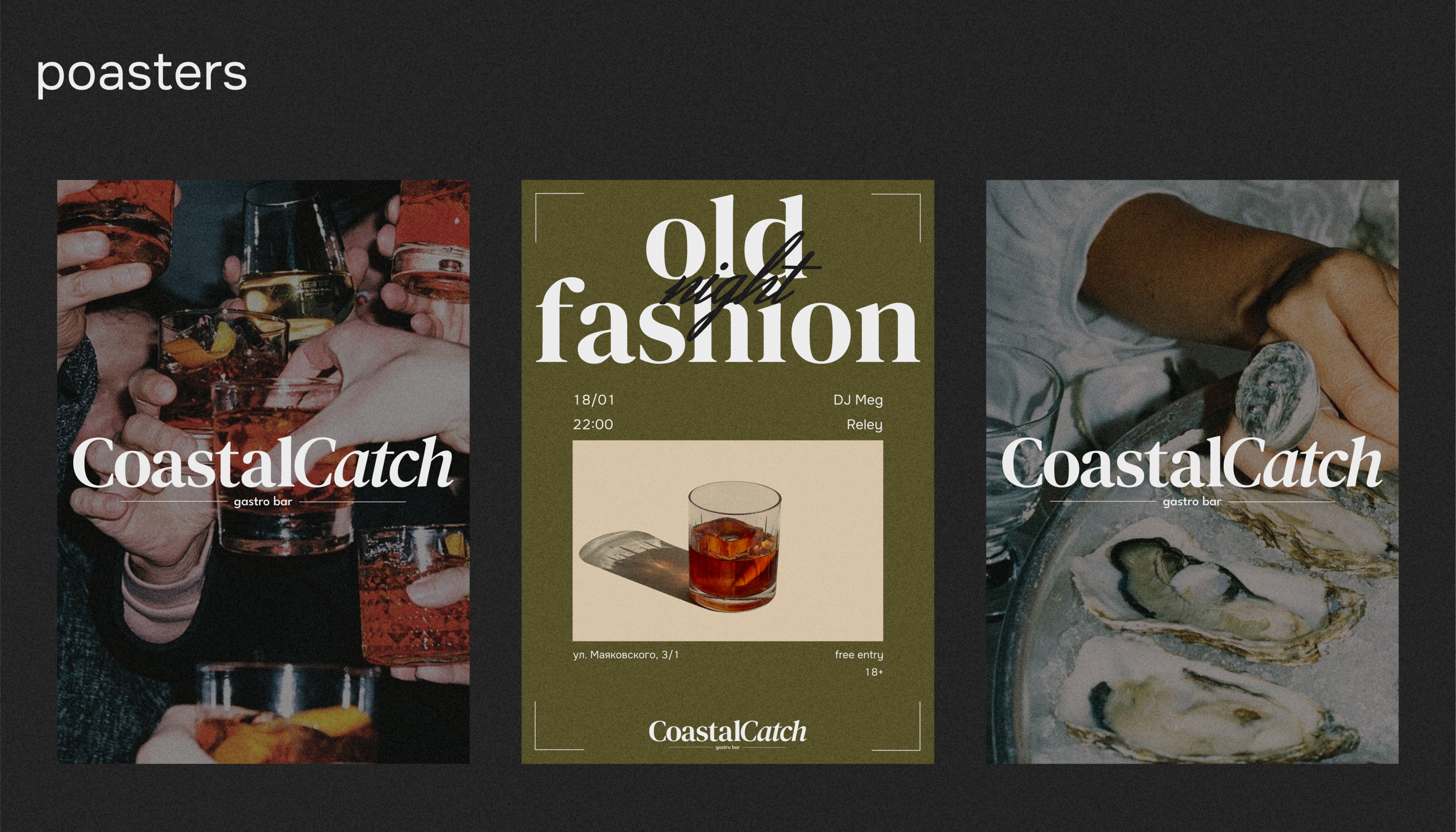Viewport: 1456px width, 832px height.
Task: Click the CoastalCatch logo on oyster poster
Action: pos(1192,463)
